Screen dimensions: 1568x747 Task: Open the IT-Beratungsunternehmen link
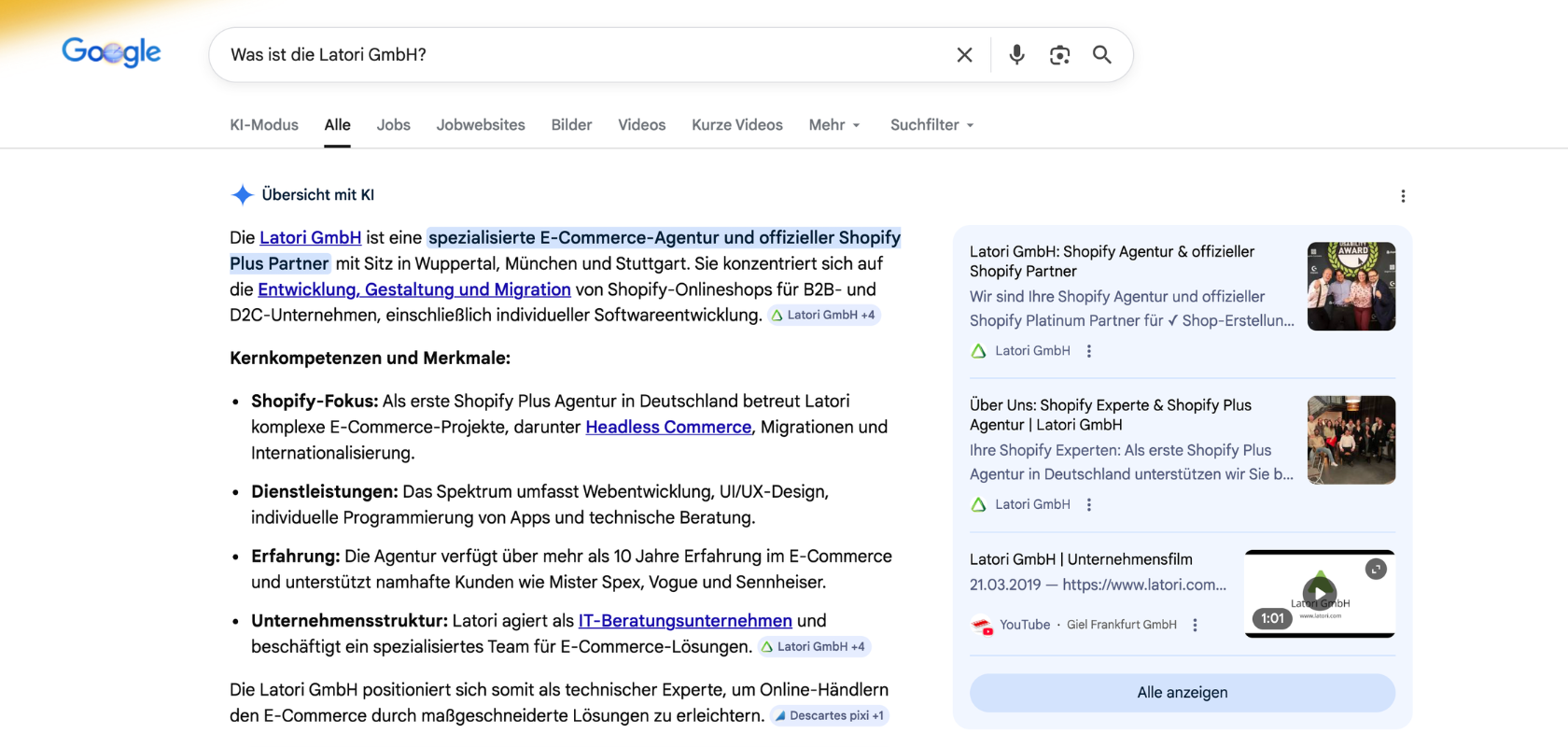click(x=685, y=621)
